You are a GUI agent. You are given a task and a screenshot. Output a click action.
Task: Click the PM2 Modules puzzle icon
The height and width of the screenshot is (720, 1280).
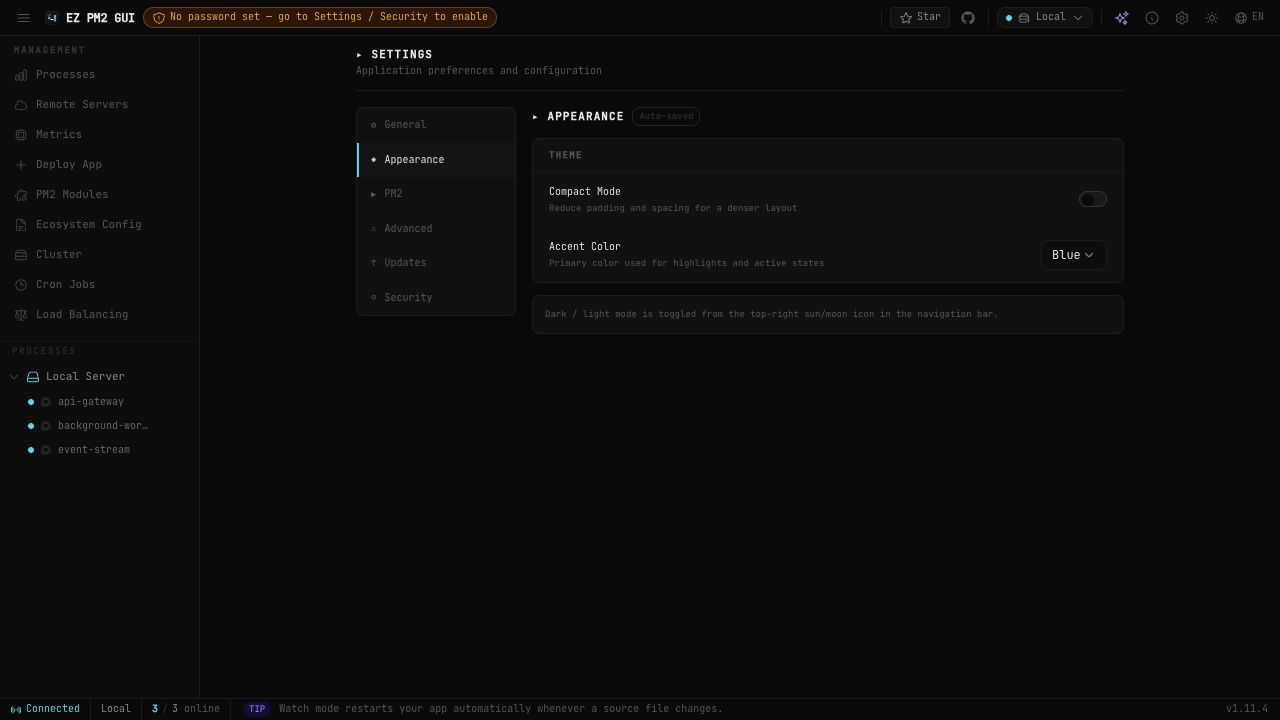pos(21,195)
